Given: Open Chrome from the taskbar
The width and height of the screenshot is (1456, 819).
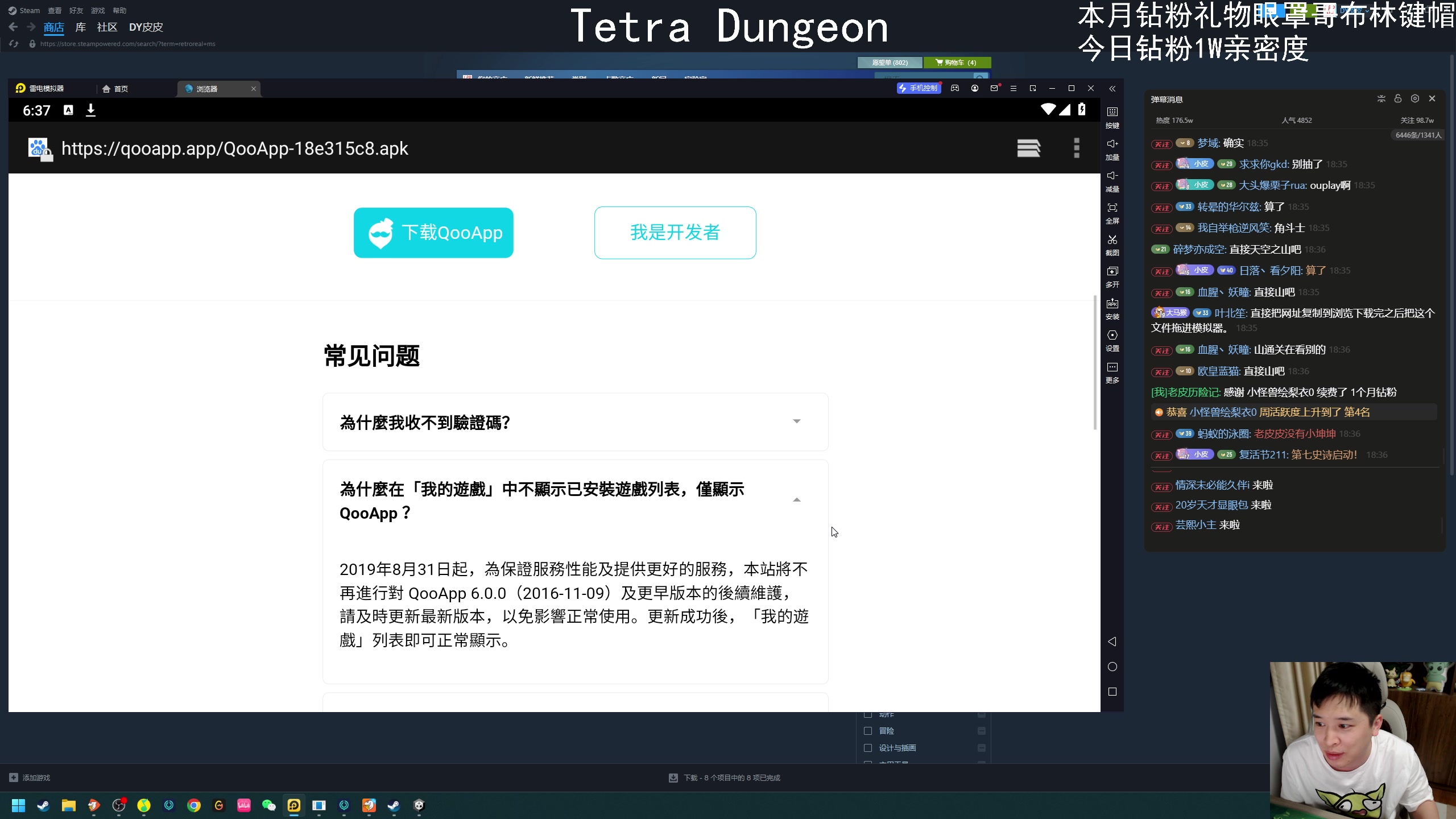Looking at the screenshot, I should tap(193, 805).
